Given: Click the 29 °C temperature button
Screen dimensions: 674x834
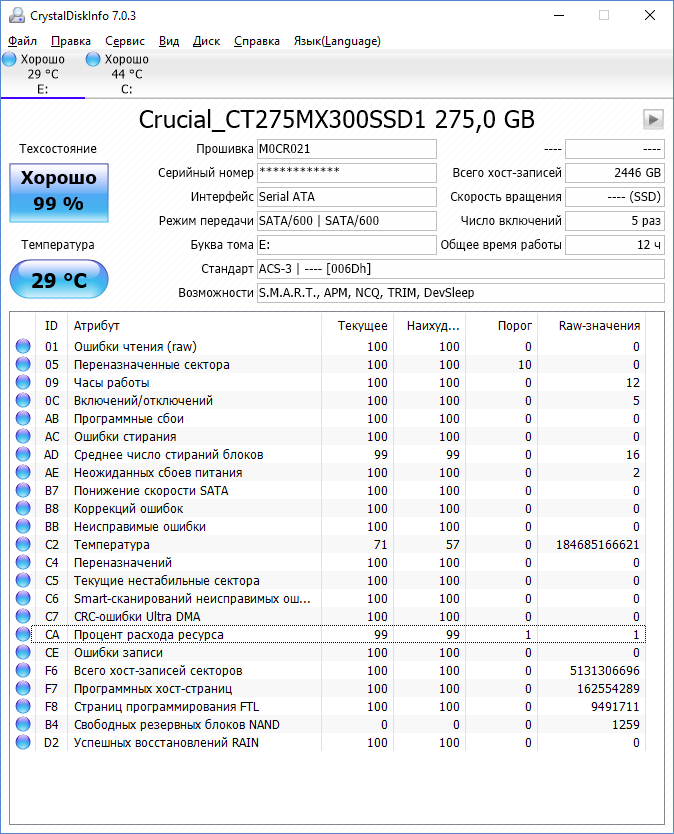Looking at the screenshot, I should click(59, 279).
